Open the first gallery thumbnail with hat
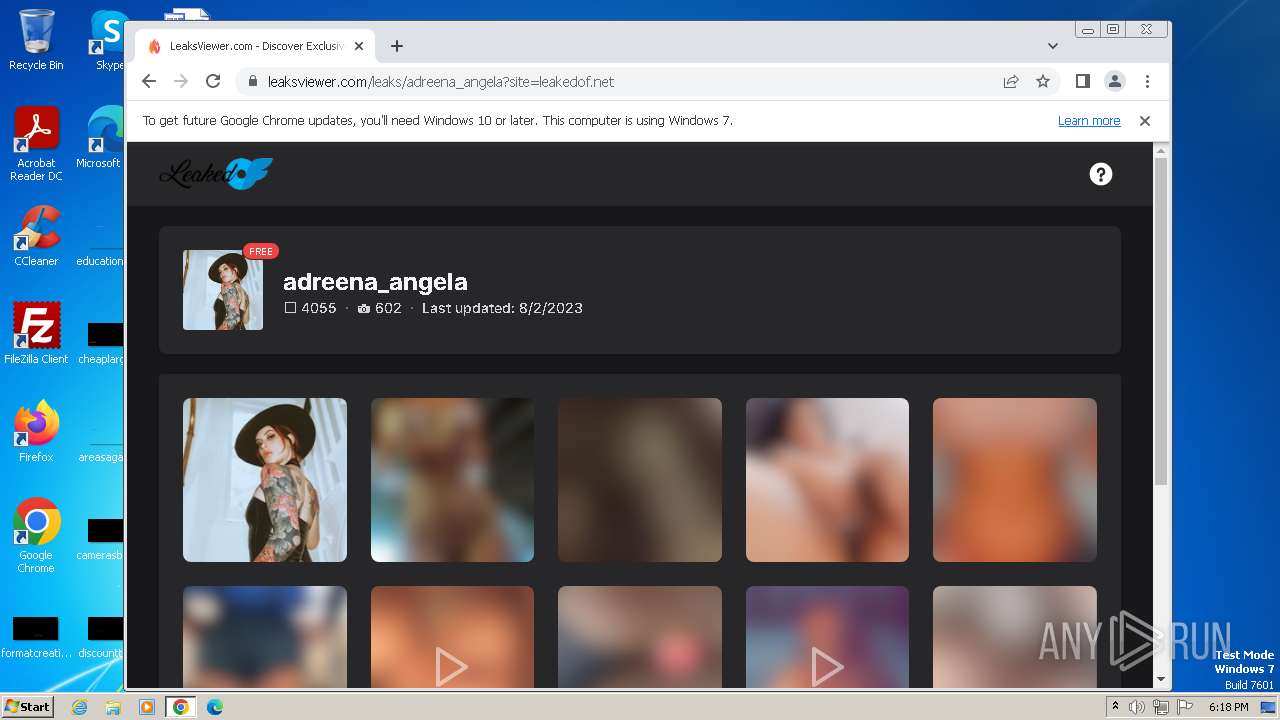The width and height of the screenshot is (1280, 720). (x=265, y=480)
